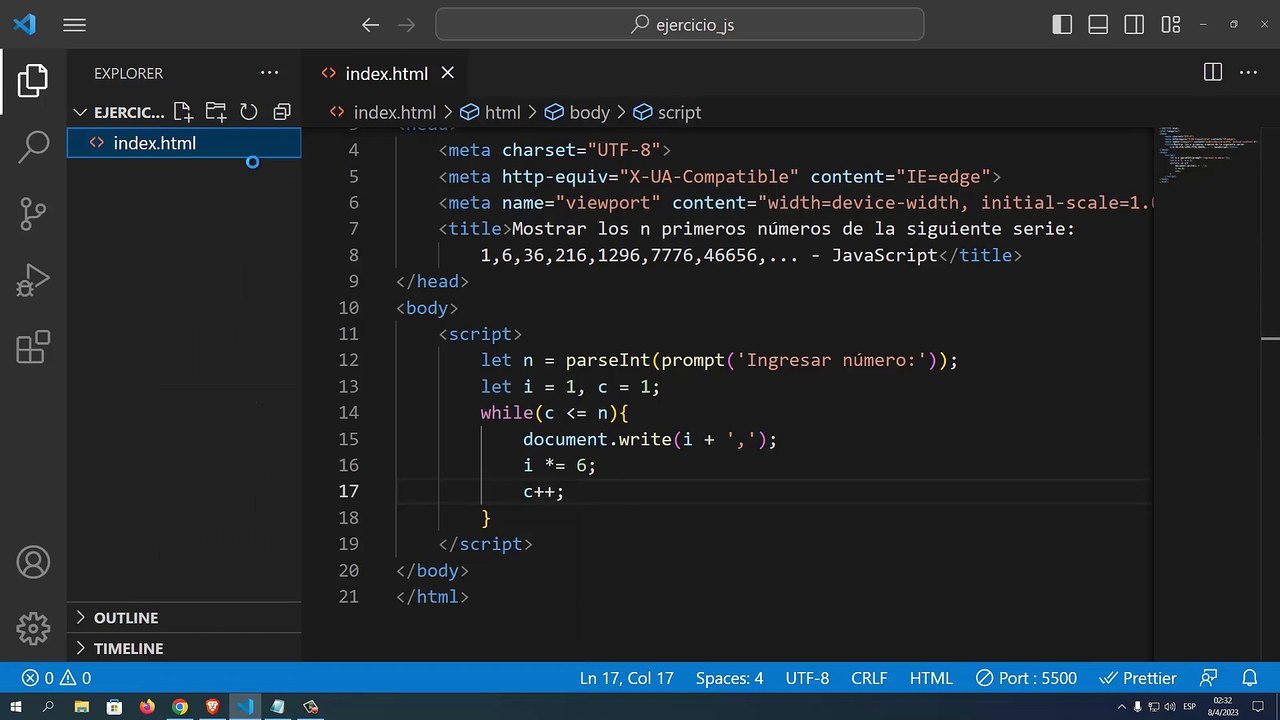1280x720 pixels.
Task: Click the VS Code logo in title bar
Action: 24,25
